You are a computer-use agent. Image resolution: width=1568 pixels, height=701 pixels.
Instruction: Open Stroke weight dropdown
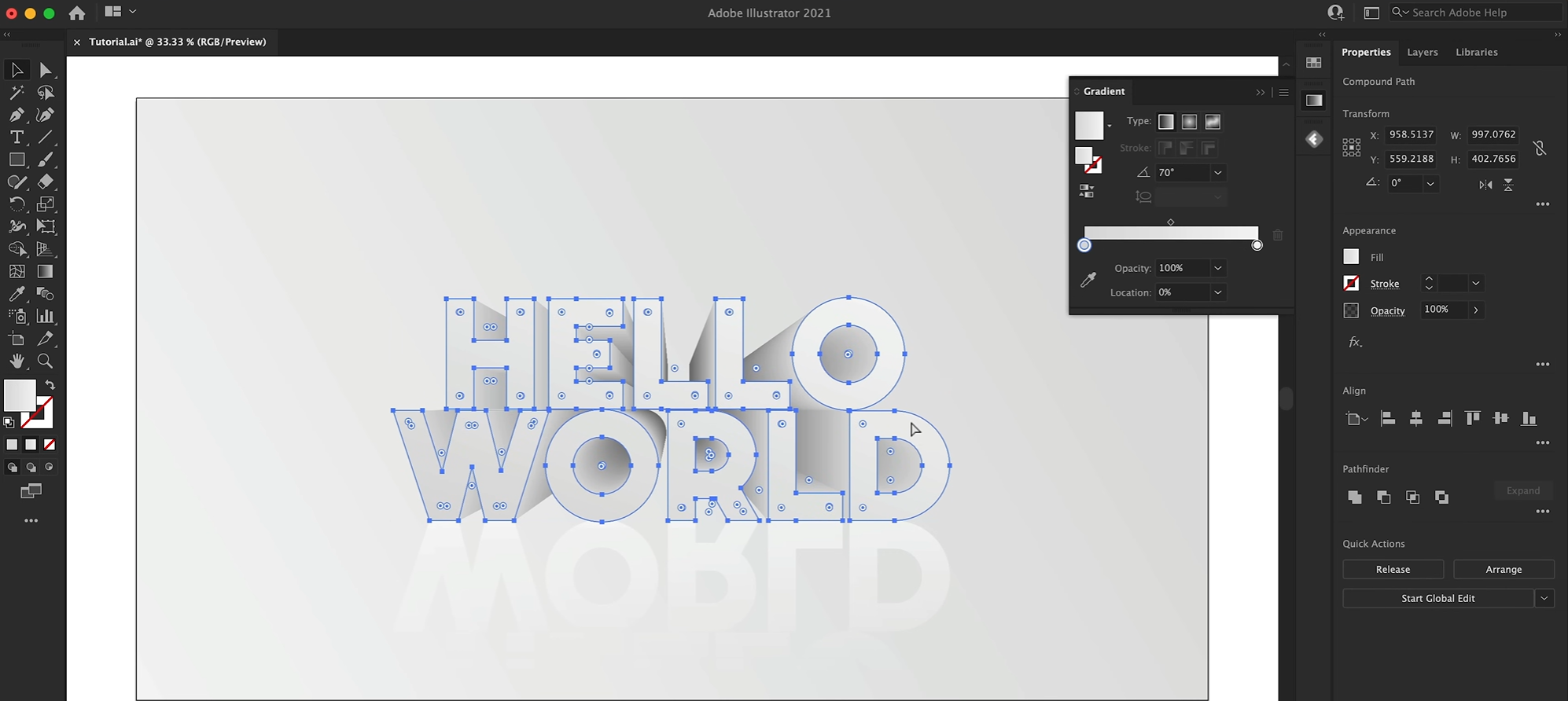click(1476, 284)
